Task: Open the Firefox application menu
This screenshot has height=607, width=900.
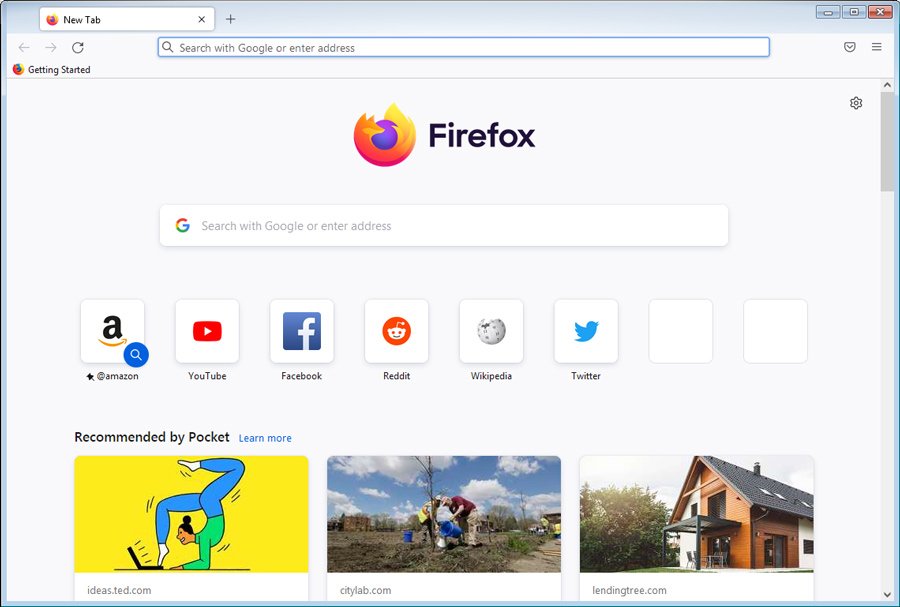Action: pyautogui.click(x=876, y=47)
